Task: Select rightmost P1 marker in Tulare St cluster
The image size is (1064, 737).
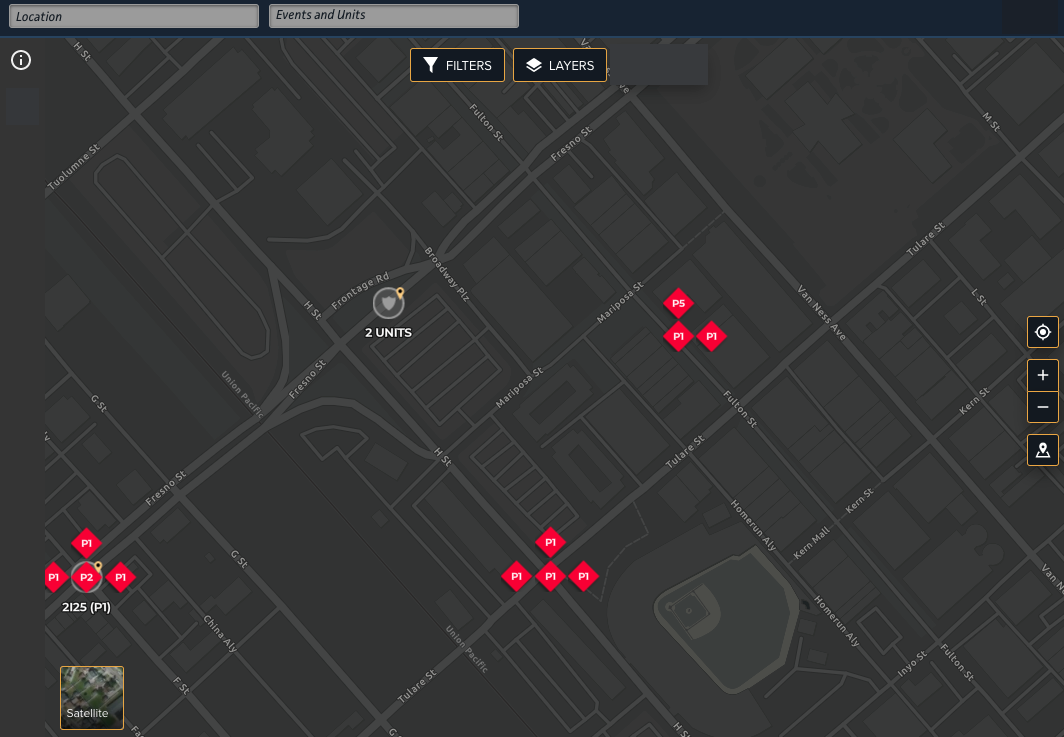Action: (x=583, y=576)
